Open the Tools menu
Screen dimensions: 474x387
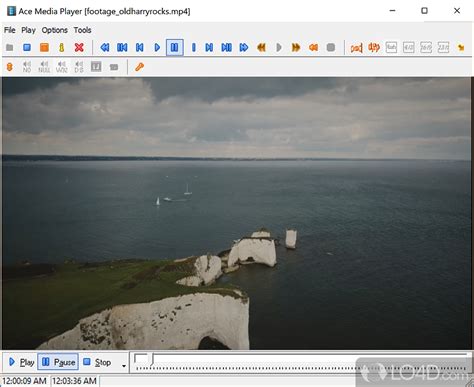point(82,30)
